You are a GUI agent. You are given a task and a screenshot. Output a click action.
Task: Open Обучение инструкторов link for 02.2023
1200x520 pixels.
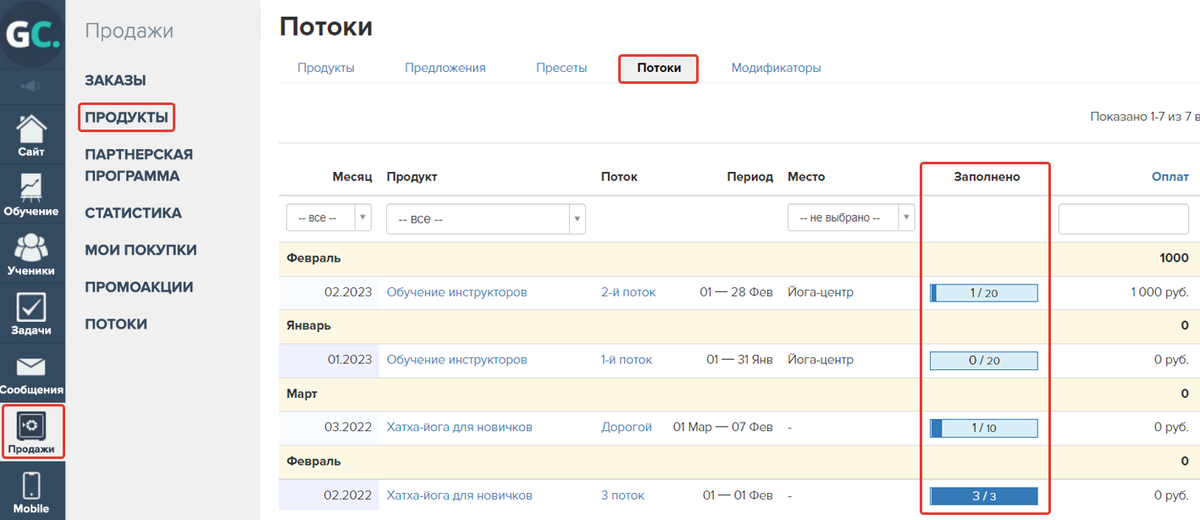coord(457,292)
